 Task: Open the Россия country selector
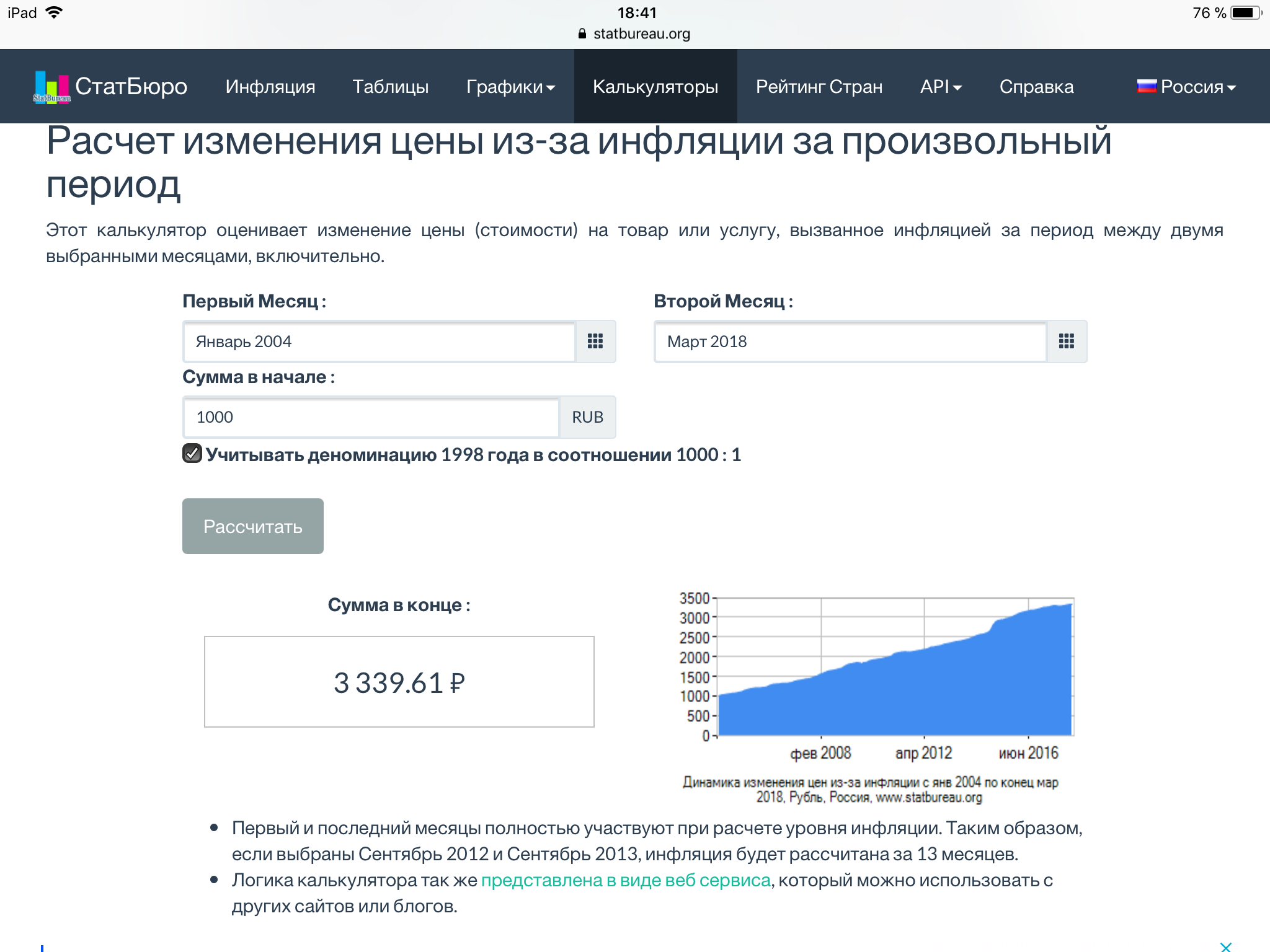[1186, 87]
